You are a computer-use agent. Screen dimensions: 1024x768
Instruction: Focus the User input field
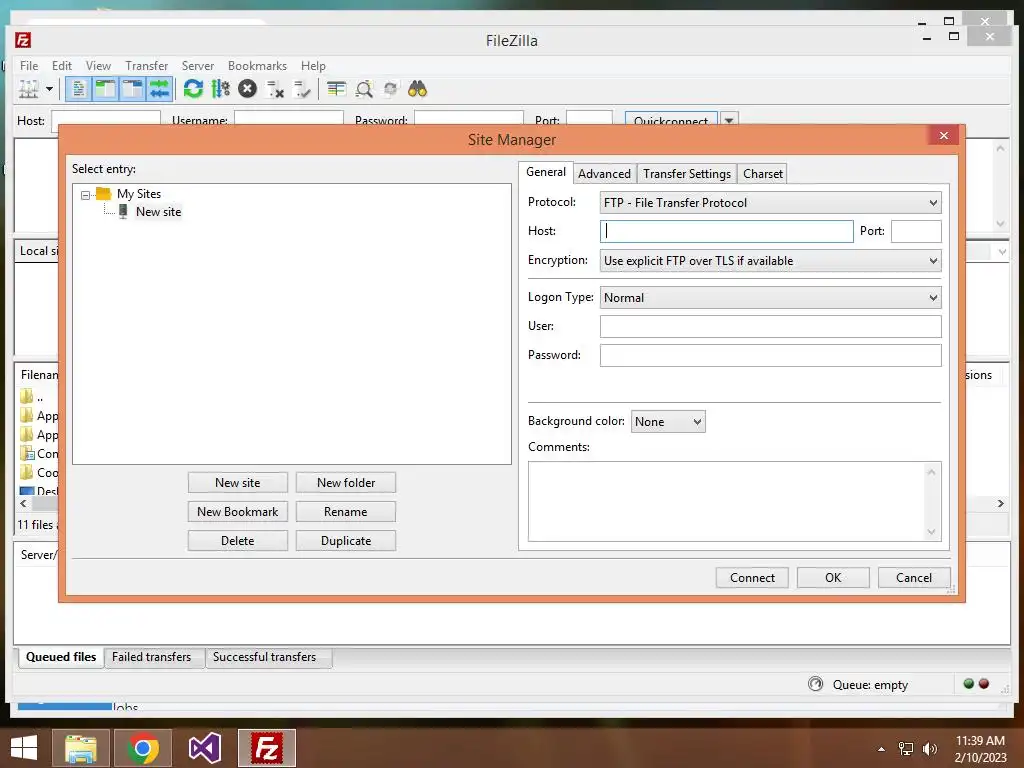pos(771,327)
